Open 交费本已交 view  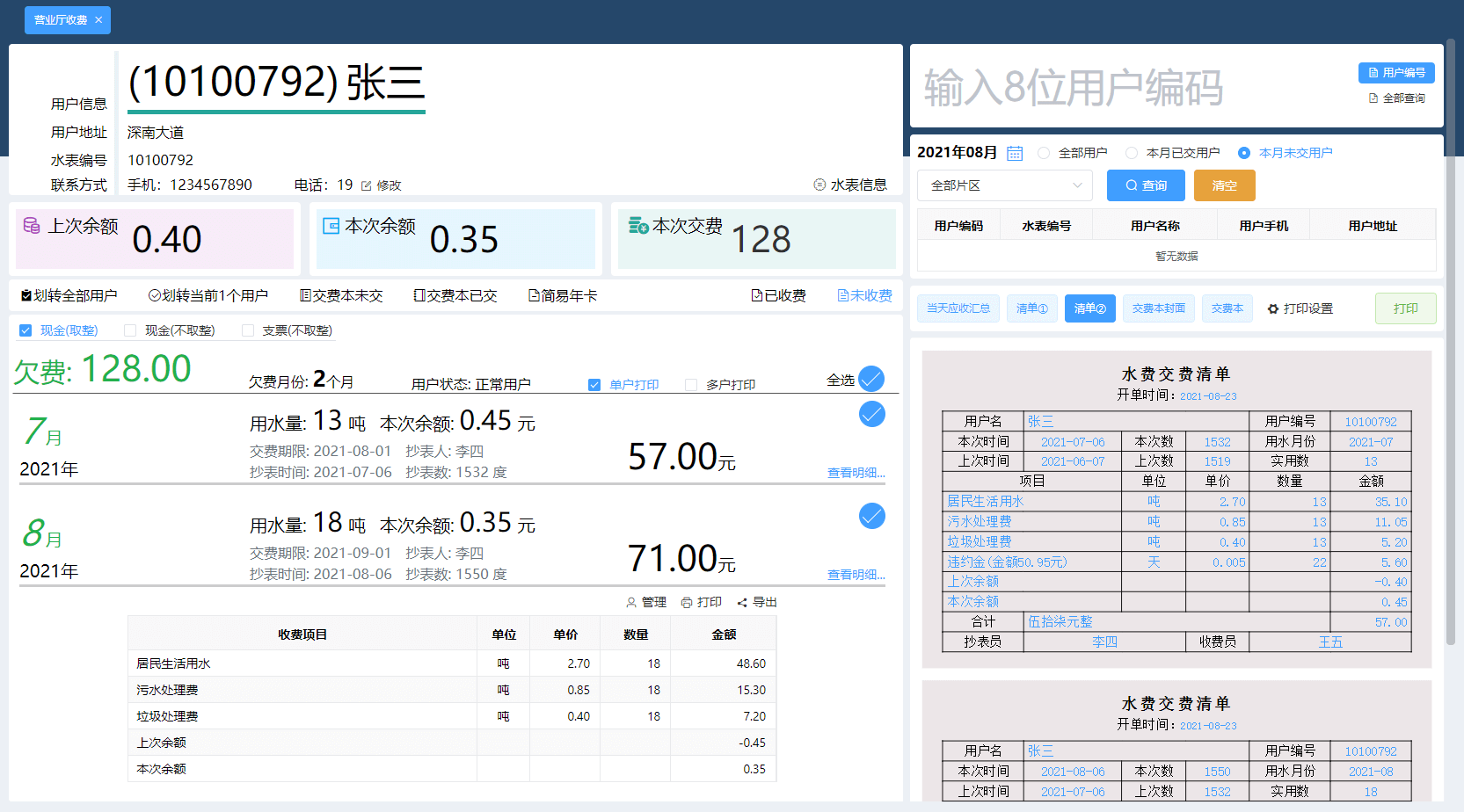[455, 295]
